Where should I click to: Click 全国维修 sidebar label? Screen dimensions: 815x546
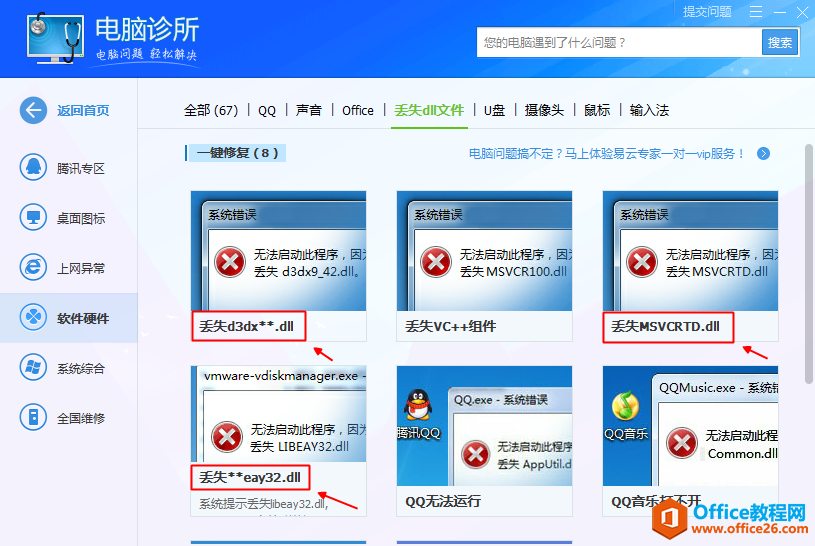click(81, 418)
